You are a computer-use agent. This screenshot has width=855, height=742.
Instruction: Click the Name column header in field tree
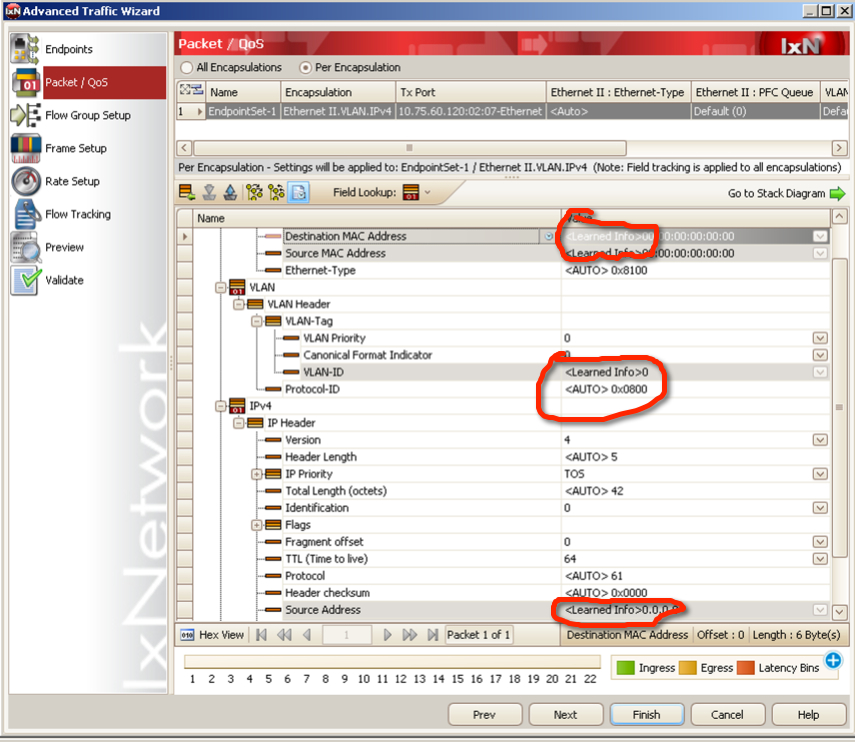pos(377,218)
